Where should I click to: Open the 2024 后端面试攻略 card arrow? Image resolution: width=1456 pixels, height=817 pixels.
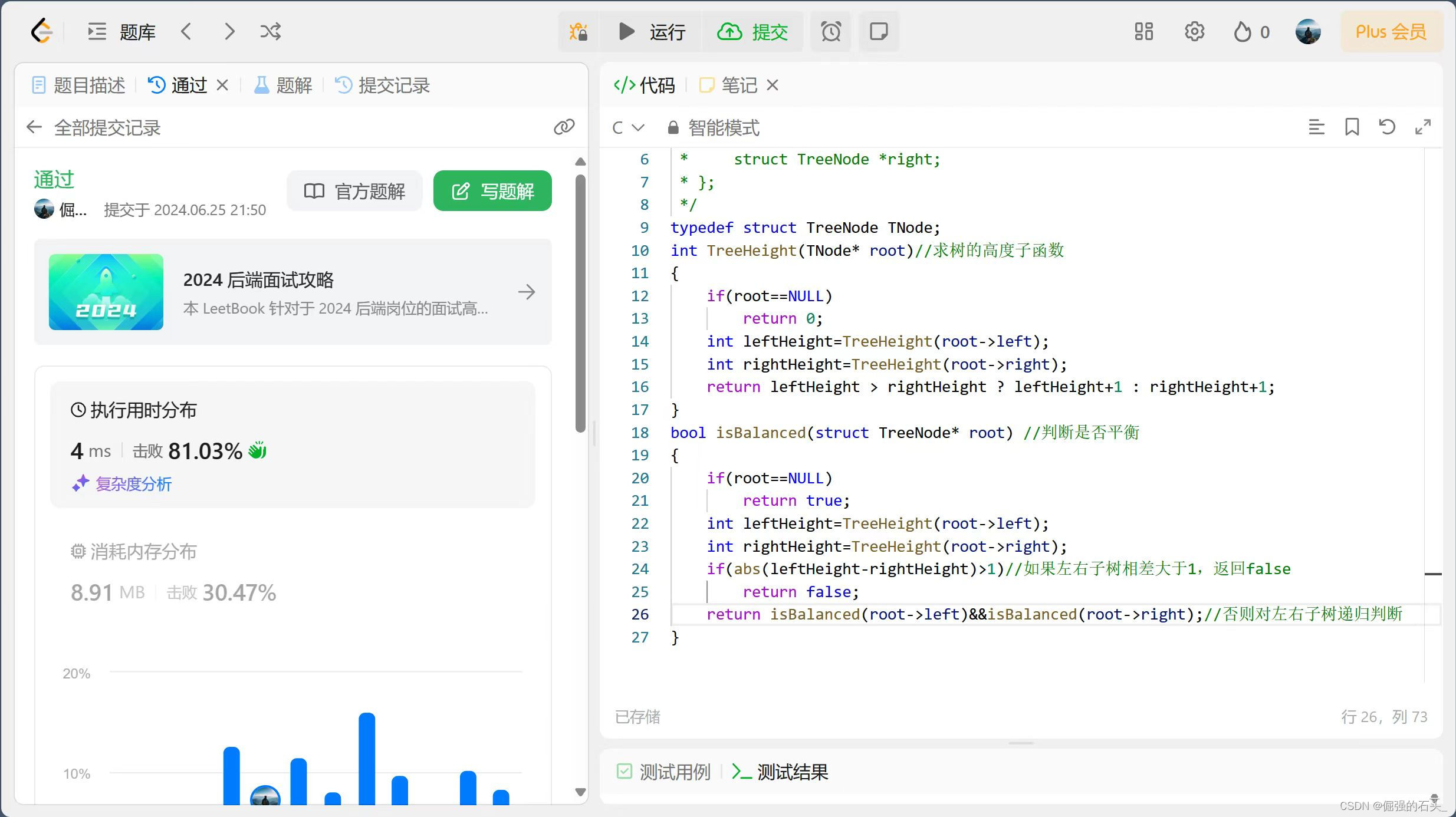pyautogui.click(x=527, y=292)
